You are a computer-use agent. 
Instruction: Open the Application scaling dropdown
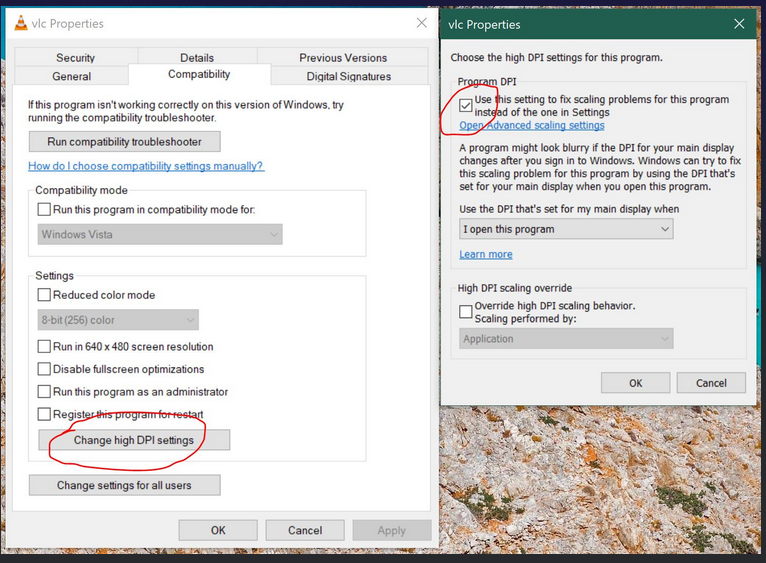coord(566,339)
